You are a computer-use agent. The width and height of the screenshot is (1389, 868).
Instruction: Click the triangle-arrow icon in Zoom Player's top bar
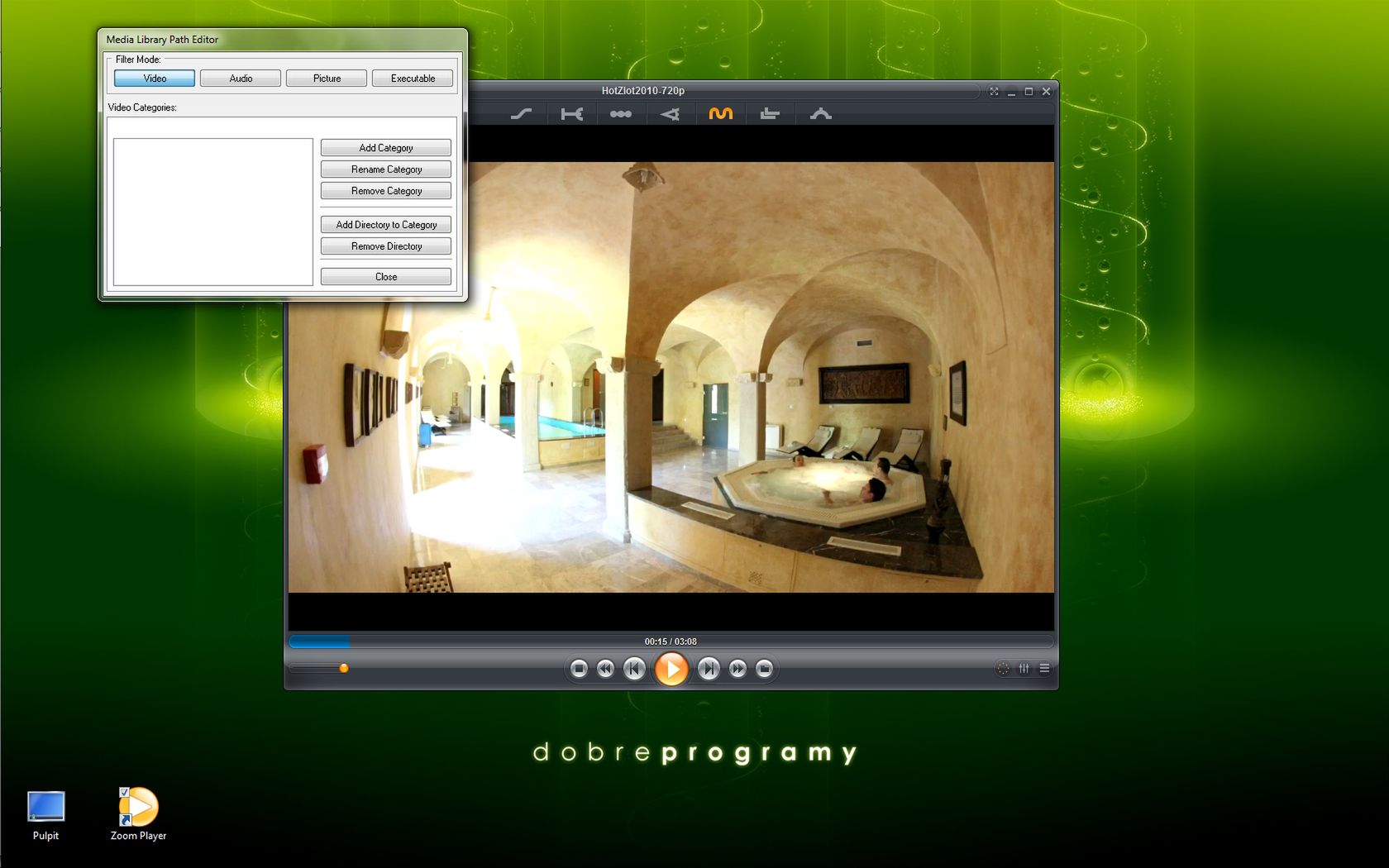pos(671,114)
